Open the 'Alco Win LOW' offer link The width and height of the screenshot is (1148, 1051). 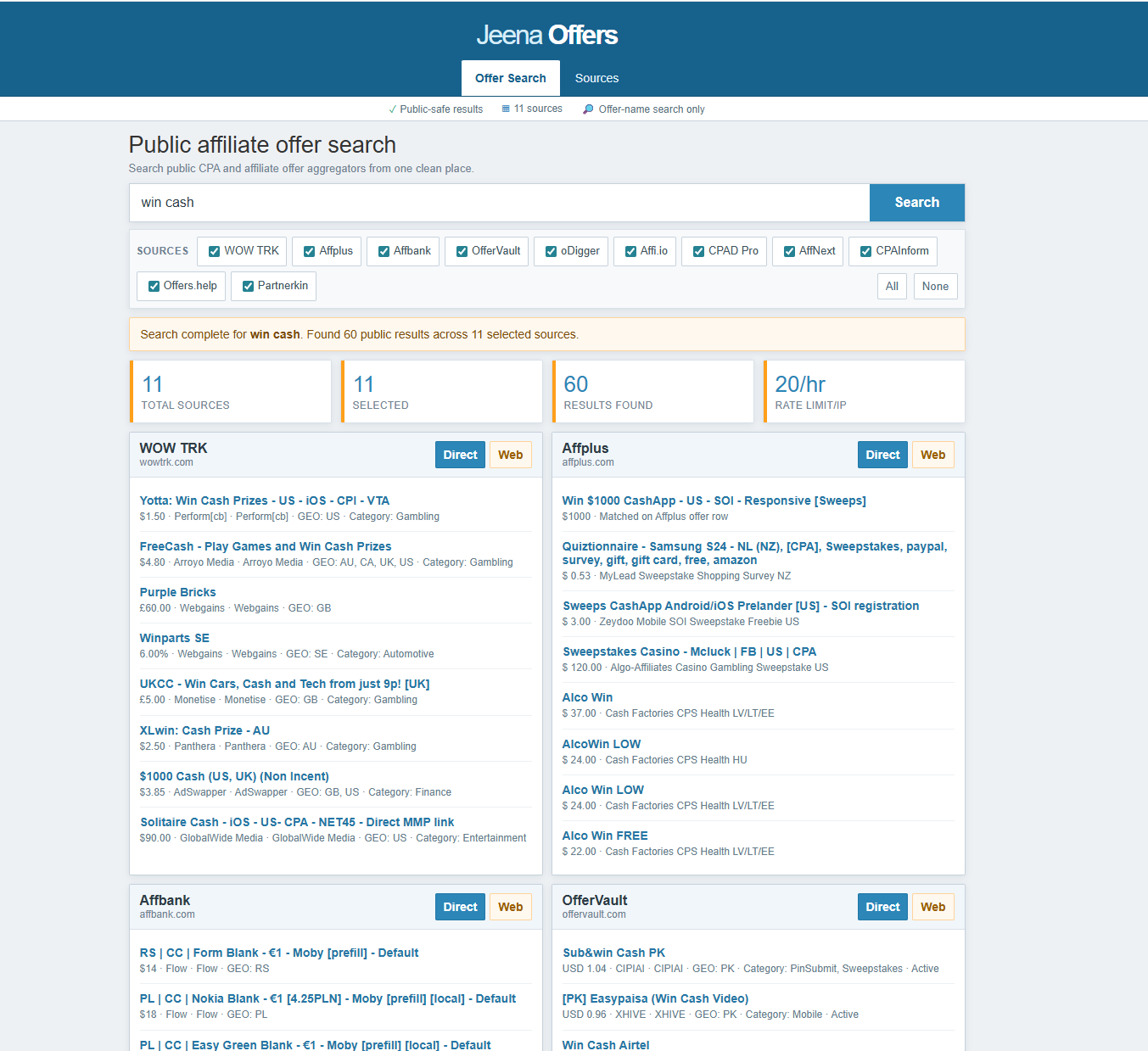[x=603, y=790]
